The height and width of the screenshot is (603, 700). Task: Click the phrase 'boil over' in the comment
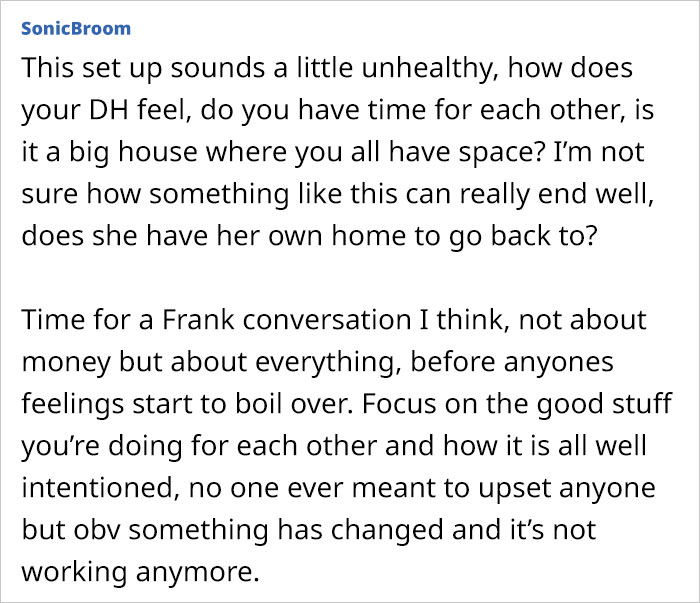pyautogui.click(x=291, y=404)
